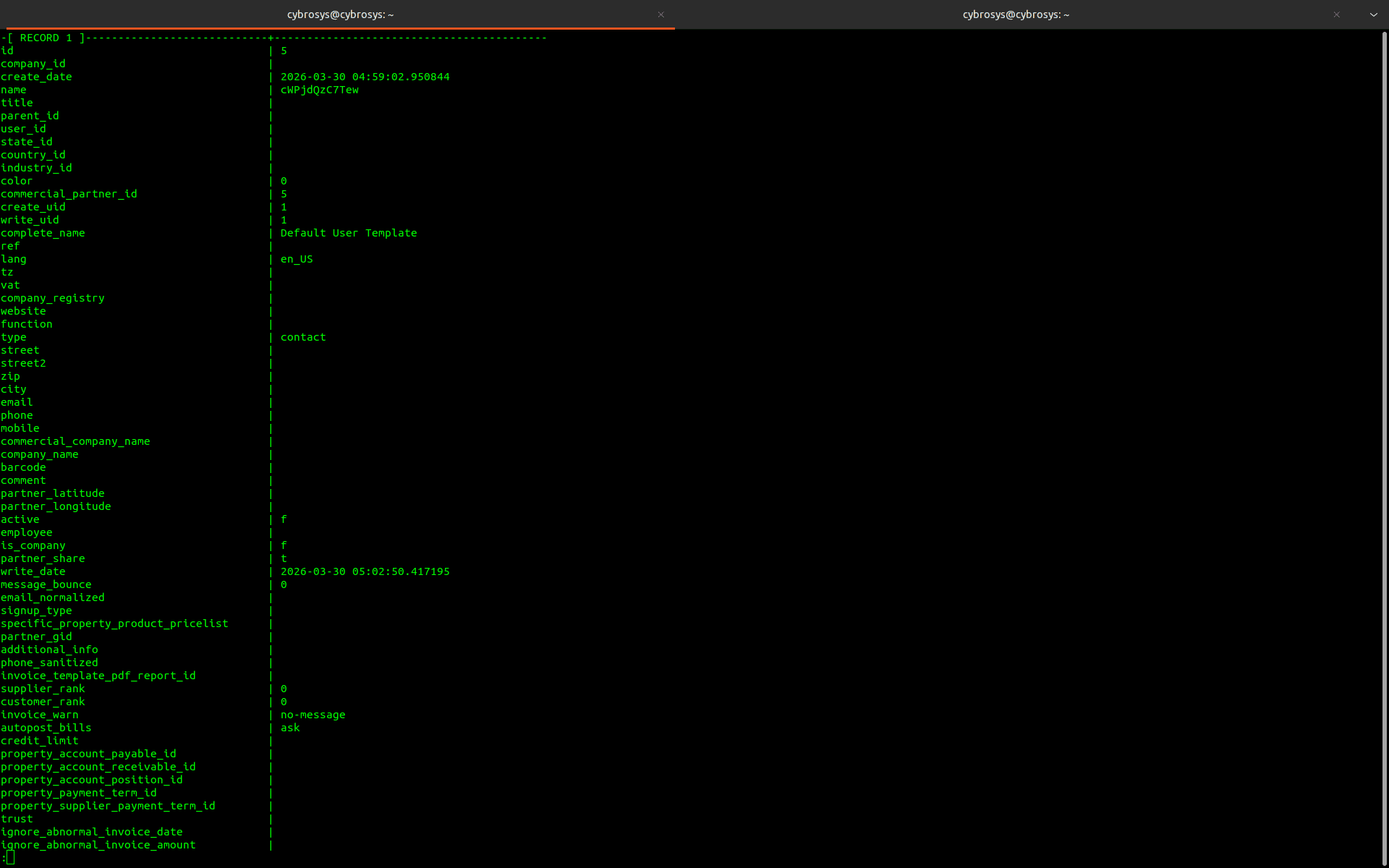
Task: Click the is_company value f
Action: pos(284,545)
